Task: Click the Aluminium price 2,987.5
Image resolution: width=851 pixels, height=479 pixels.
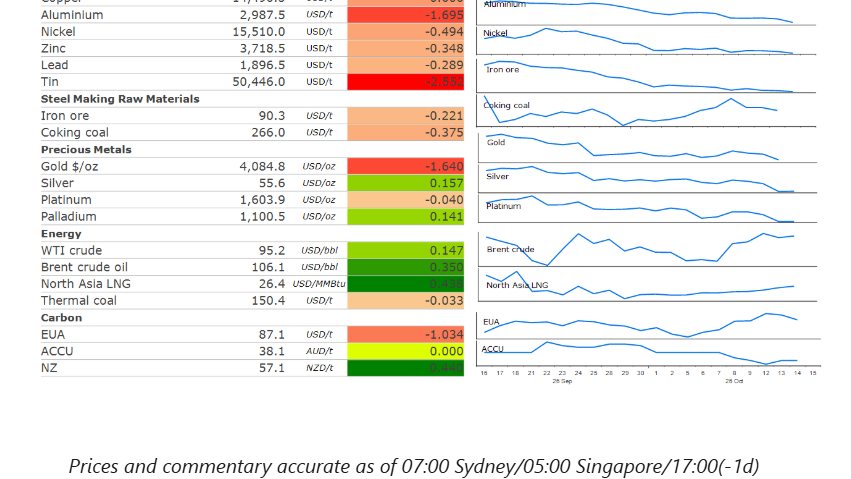Action: (x=262, y=15)
